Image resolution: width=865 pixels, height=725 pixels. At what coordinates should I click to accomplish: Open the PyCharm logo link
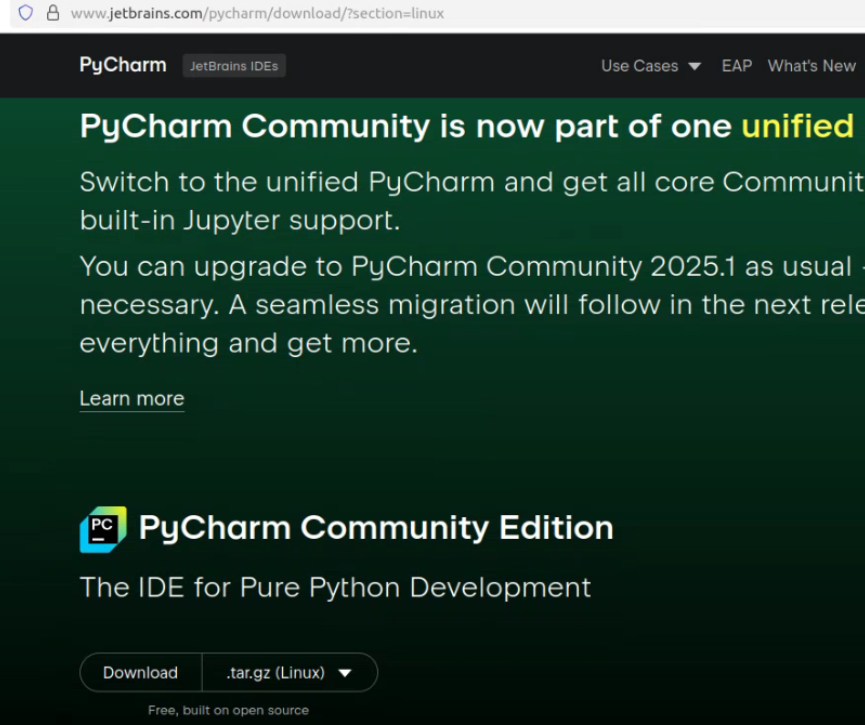pos(123,65)
